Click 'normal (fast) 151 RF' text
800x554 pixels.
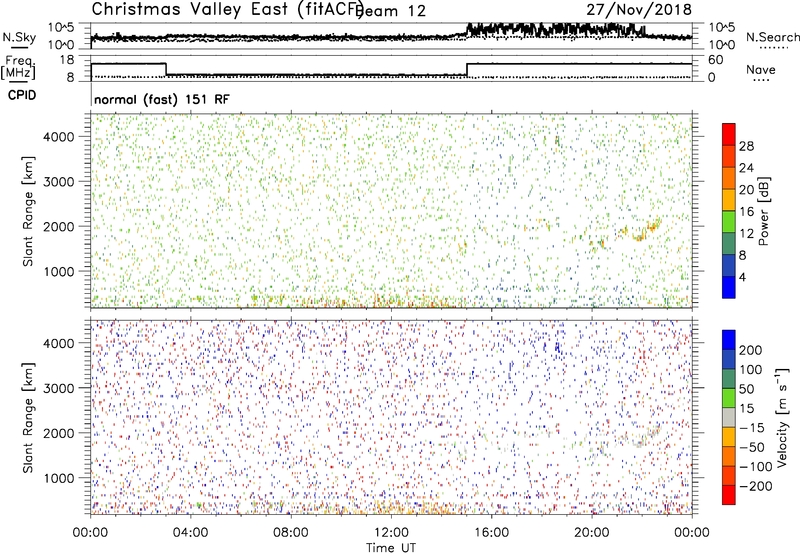click(x=162, y=99)
